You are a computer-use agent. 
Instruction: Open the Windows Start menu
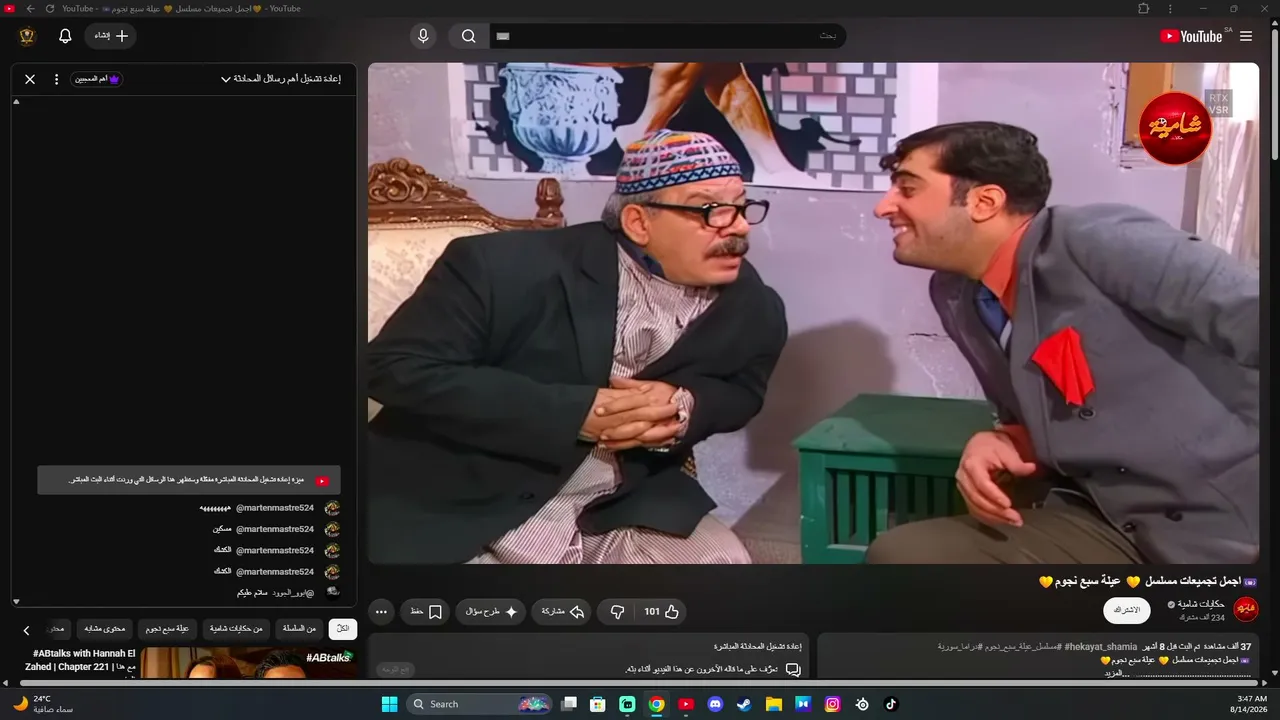[x=389, y=704]
